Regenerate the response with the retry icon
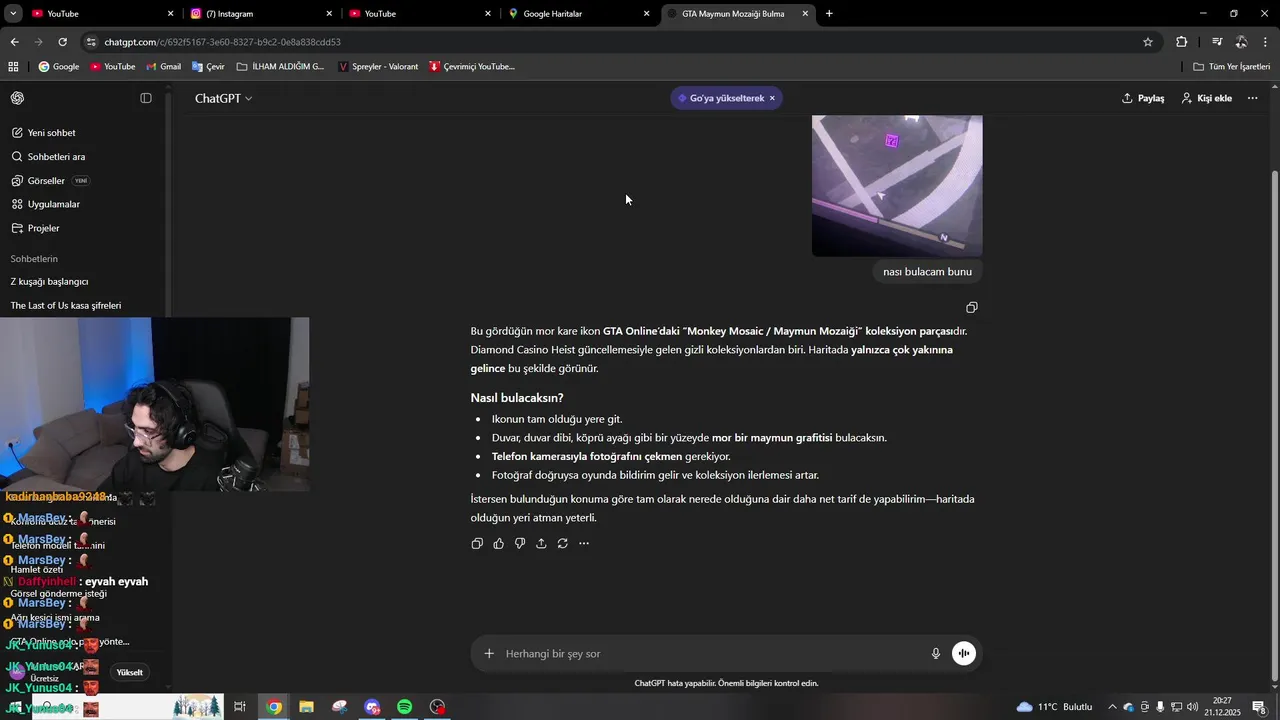The width and height of the screenshot is (1280, 720). coord(563,543)
